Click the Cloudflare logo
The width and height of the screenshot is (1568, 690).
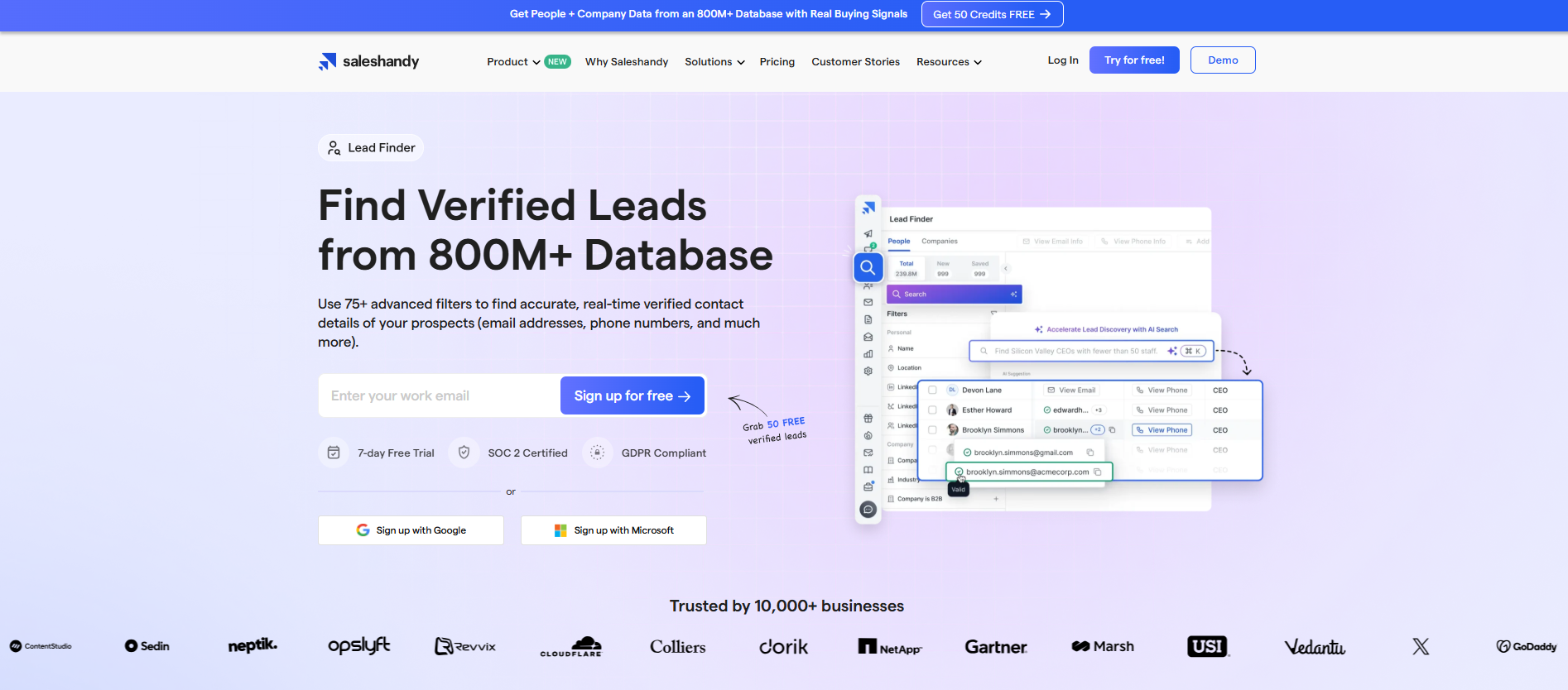point(571,647)
